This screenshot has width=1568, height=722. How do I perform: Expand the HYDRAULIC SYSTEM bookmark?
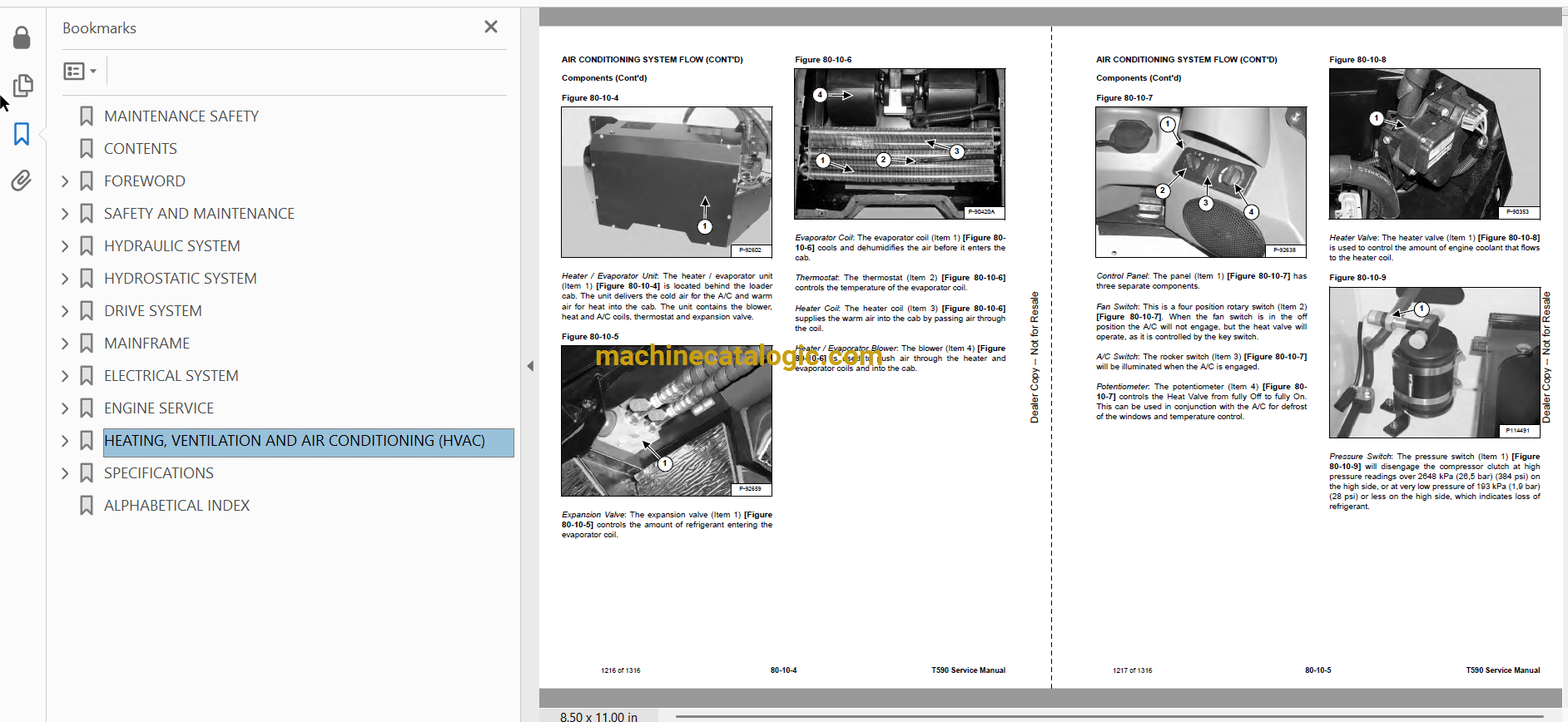coord(65,245)
